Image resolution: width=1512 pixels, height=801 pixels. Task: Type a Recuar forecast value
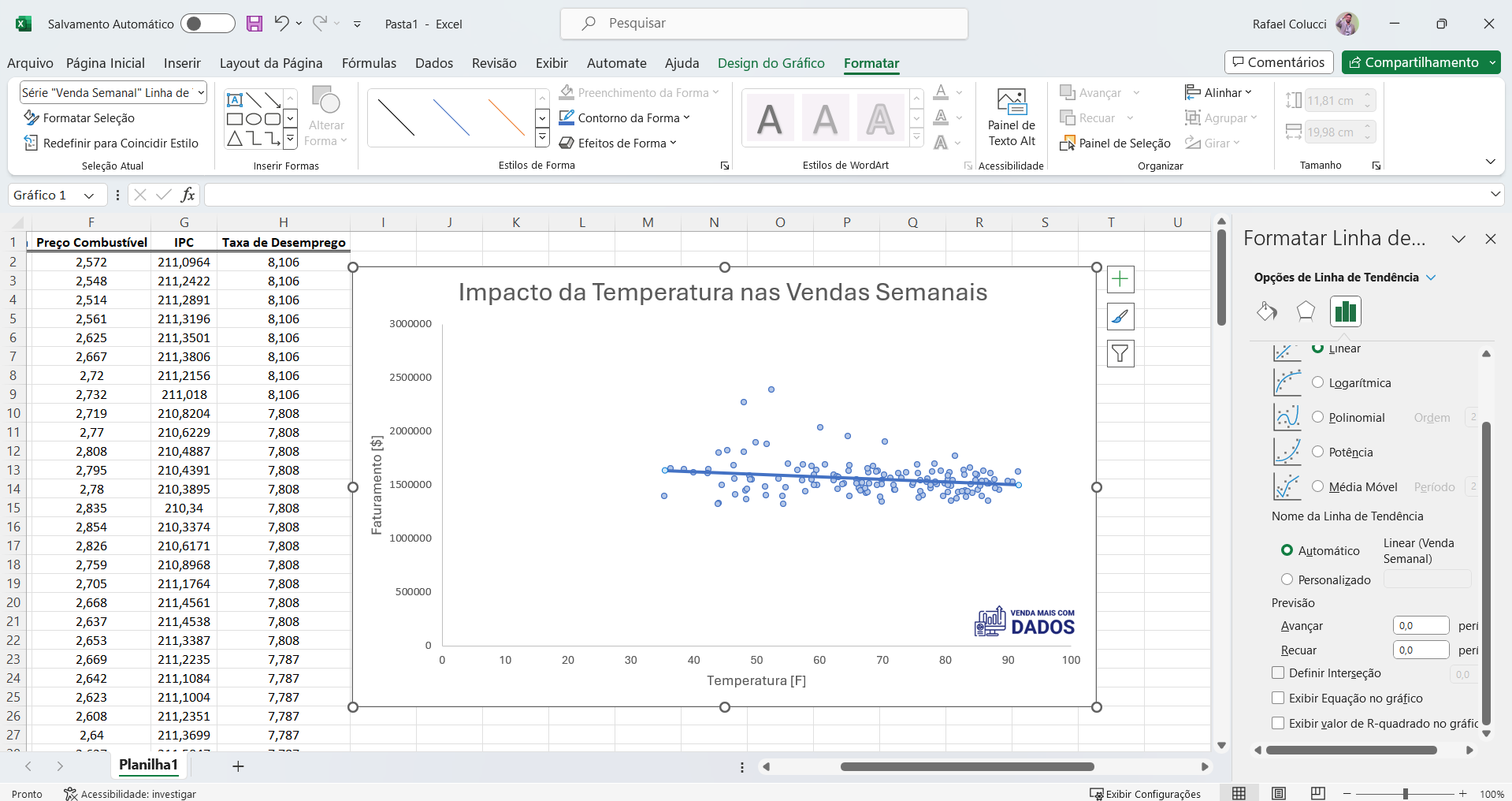pyautogui.click(x=1420, y=650)
